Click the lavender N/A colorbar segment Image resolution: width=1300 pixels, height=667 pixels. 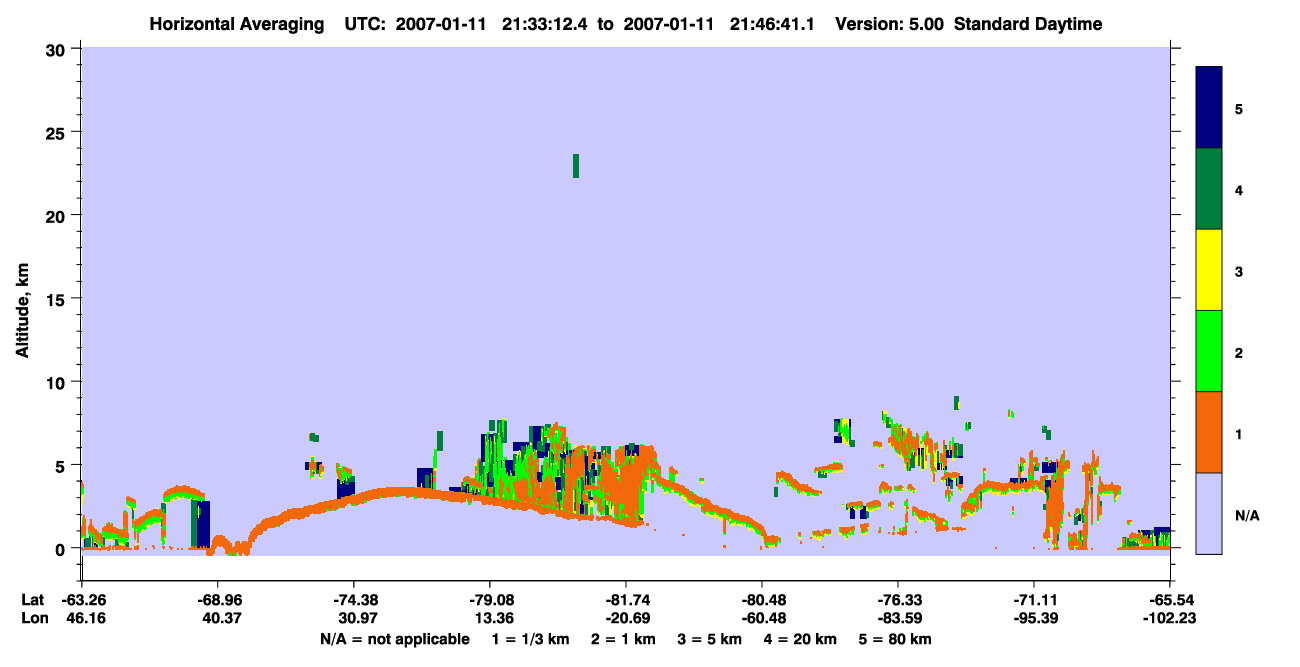[1209, 513]
